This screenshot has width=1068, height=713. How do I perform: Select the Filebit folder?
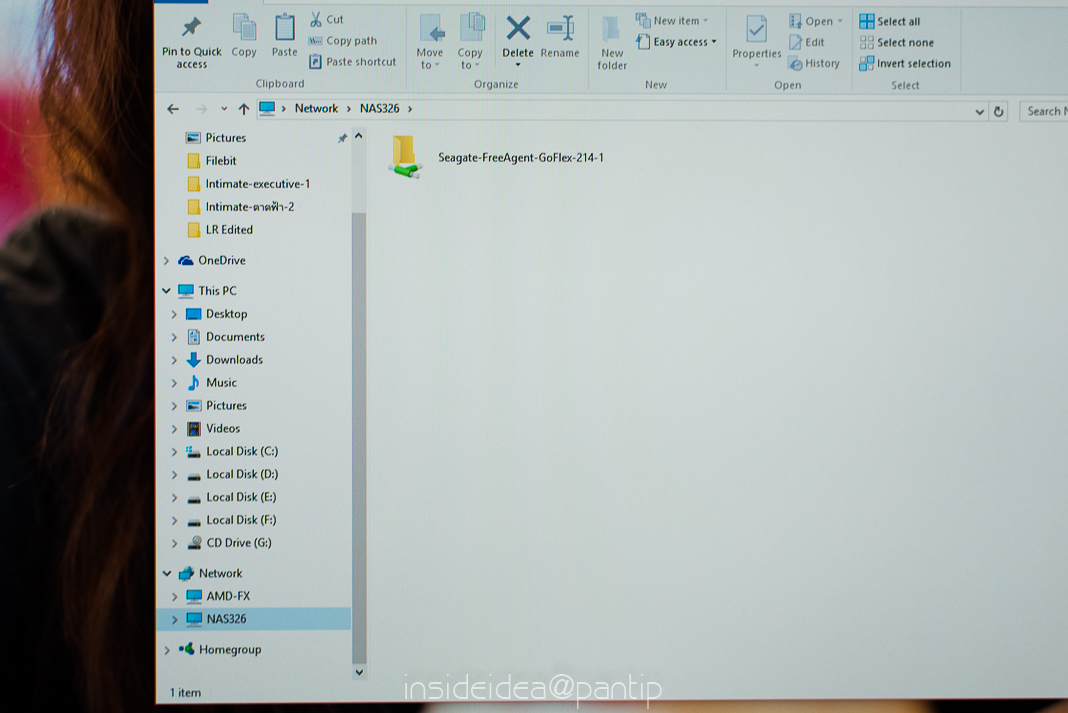click(212, 161)
